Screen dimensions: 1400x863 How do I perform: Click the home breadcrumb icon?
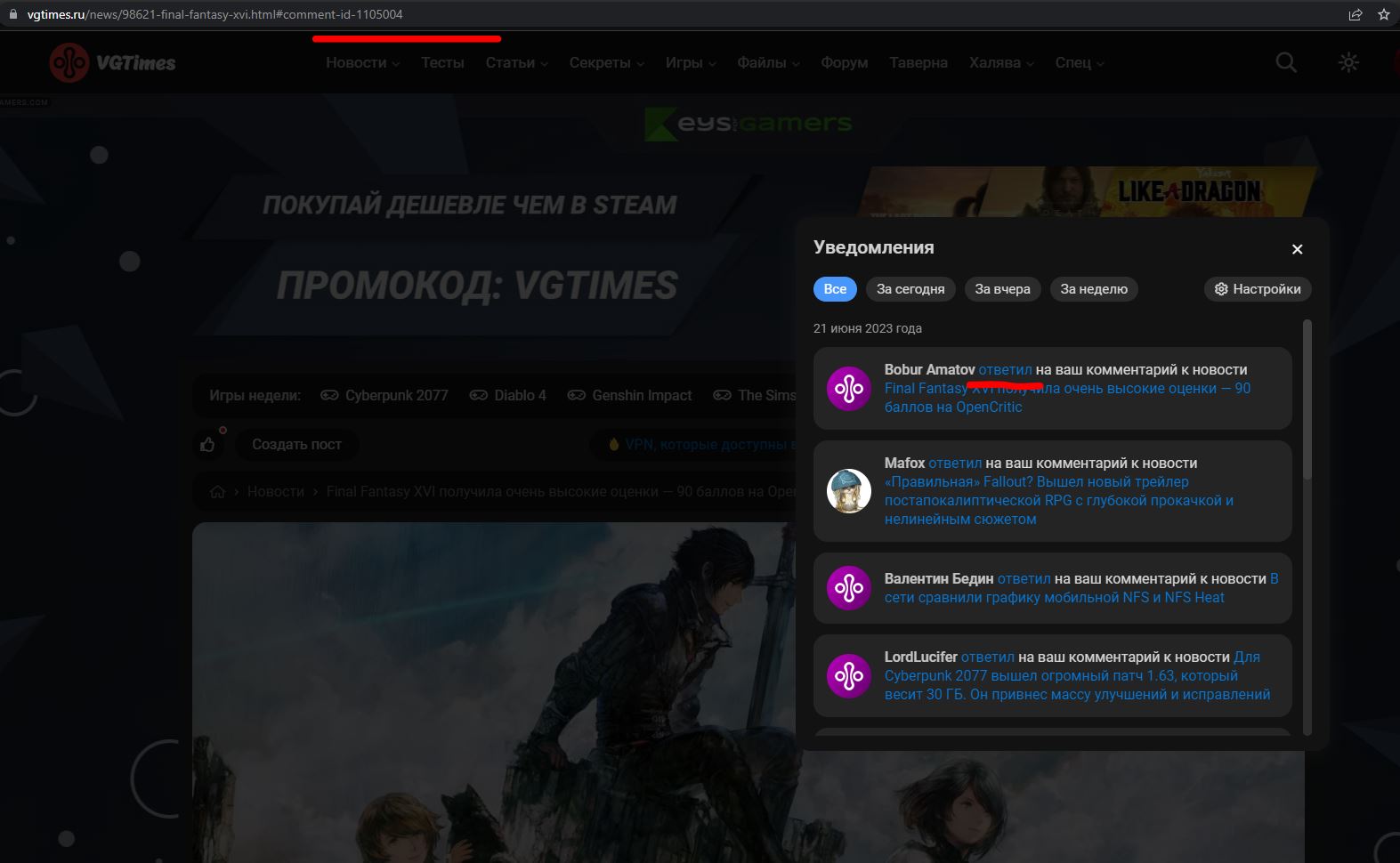(x=217, y=492)
